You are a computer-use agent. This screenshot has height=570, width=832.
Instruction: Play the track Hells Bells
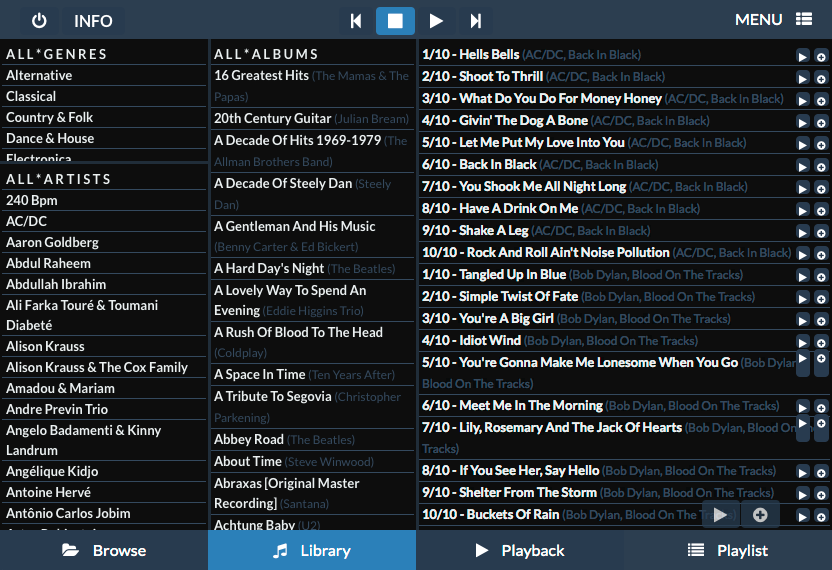(x=802, y=56)
